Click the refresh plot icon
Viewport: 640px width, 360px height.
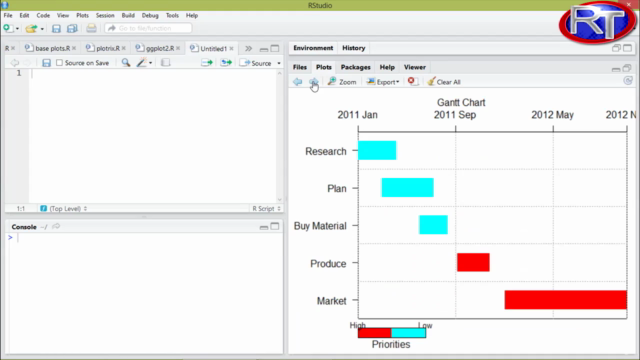tap(628, 81)
